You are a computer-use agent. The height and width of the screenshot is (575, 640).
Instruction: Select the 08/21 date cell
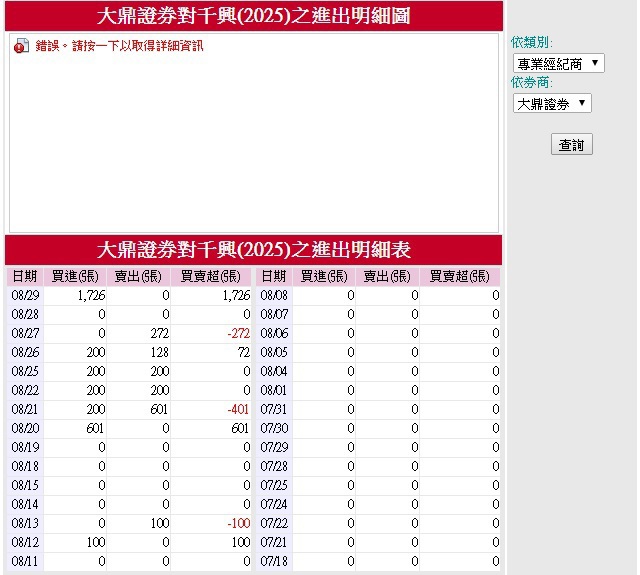(25, 409)
